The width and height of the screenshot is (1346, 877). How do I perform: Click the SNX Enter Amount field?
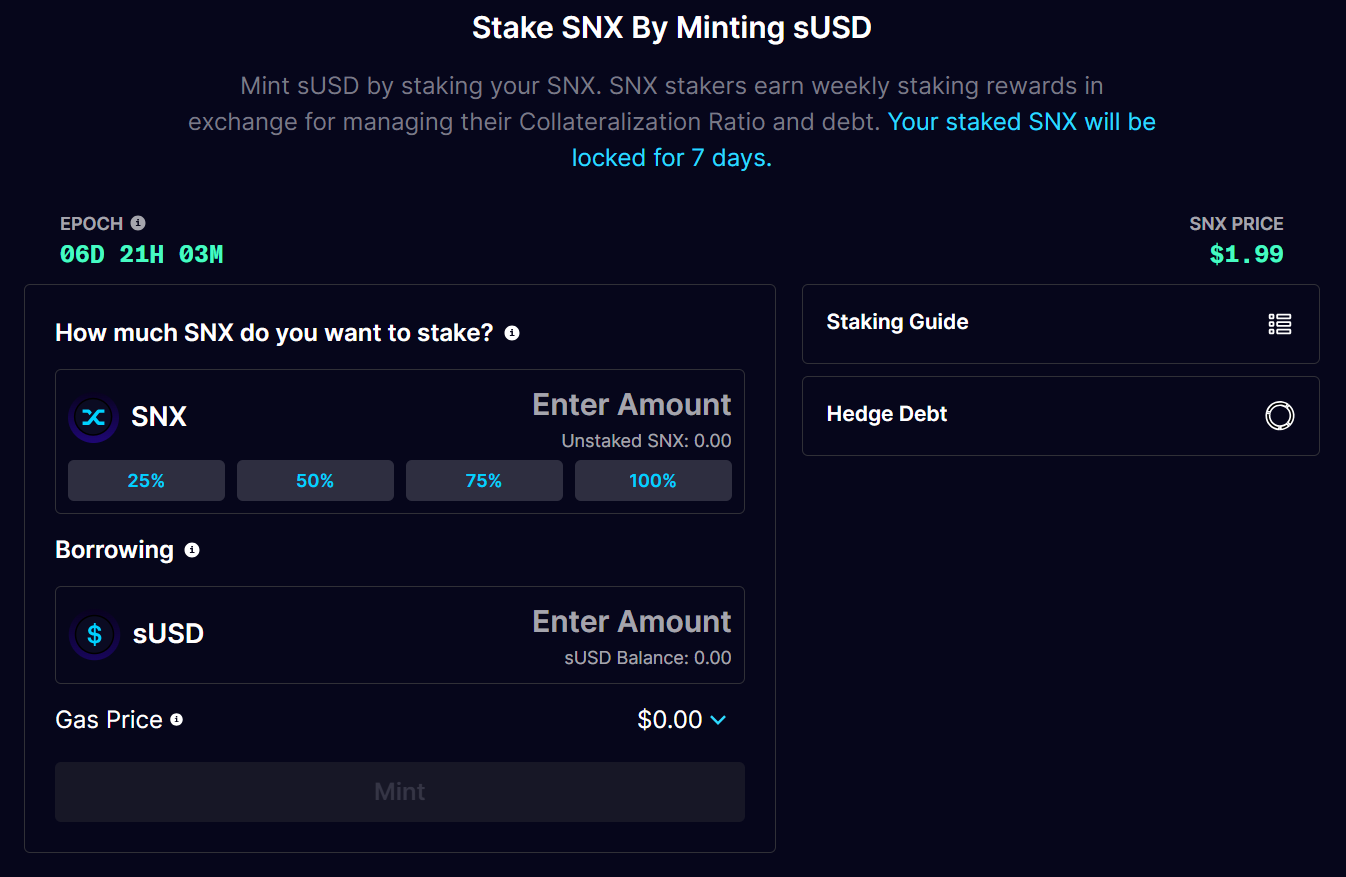point(631,405)
